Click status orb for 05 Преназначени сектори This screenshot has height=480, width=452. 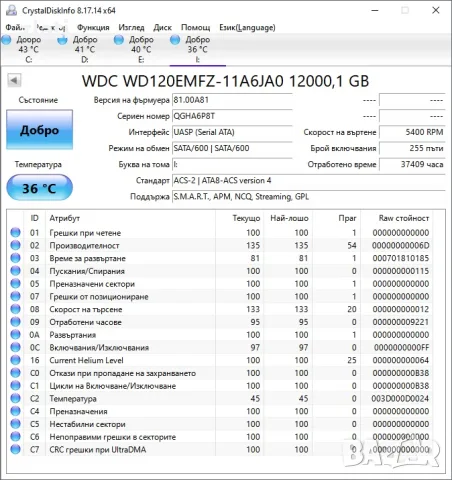pos(15,283)
